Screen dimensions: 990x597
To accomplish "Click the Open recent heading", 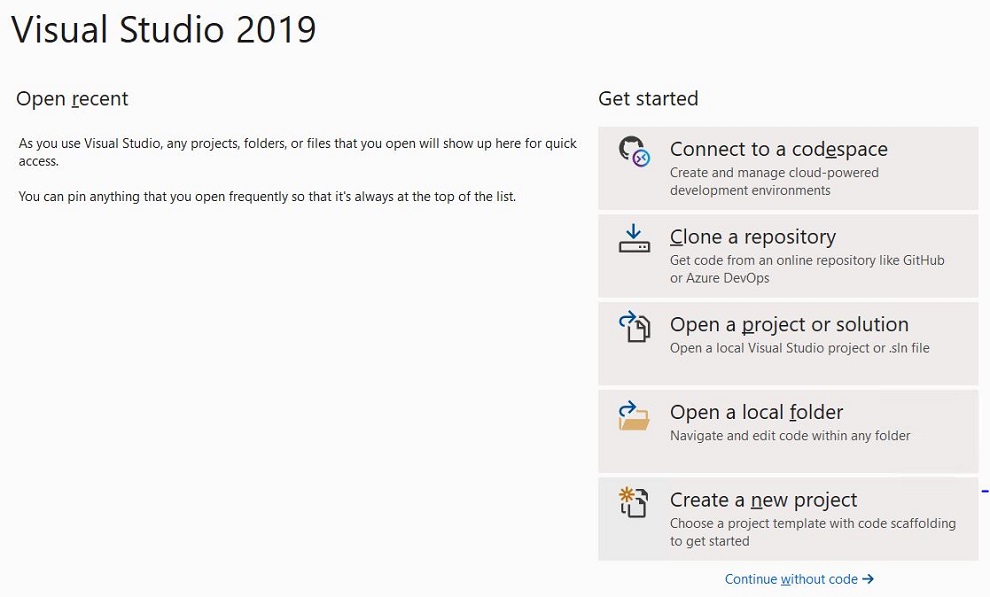I will (x=72, y=99).
